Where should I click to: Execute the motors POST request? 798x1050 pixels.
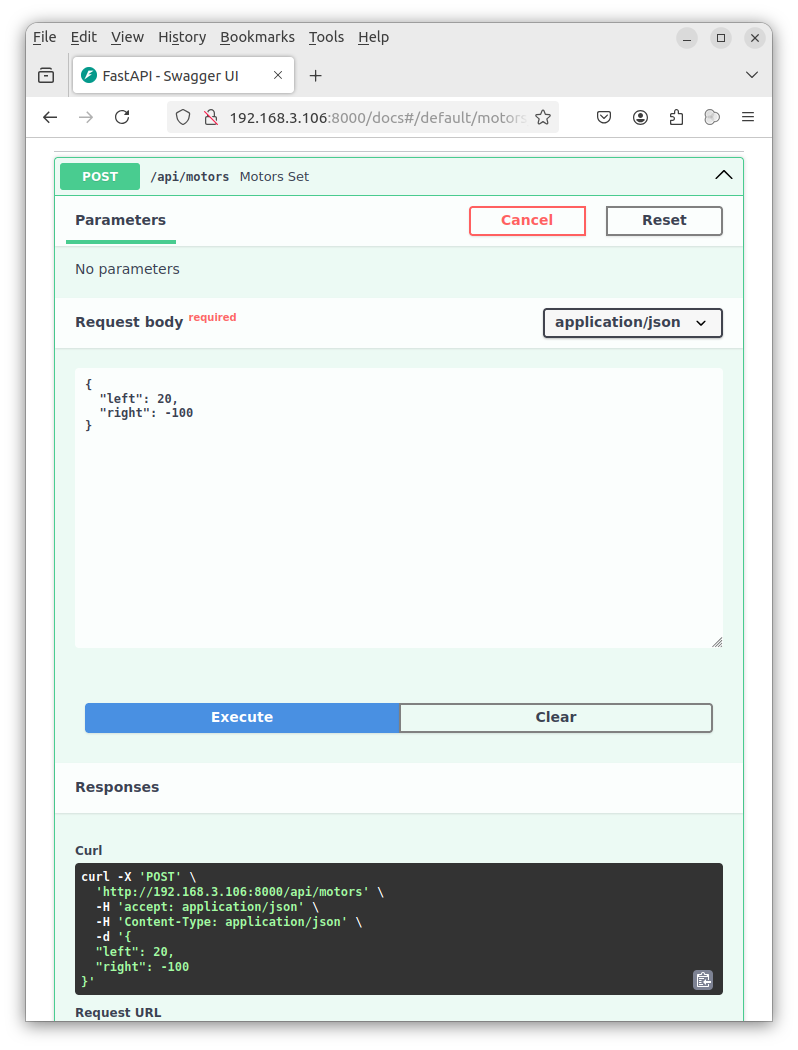click(x=242, y=718)
